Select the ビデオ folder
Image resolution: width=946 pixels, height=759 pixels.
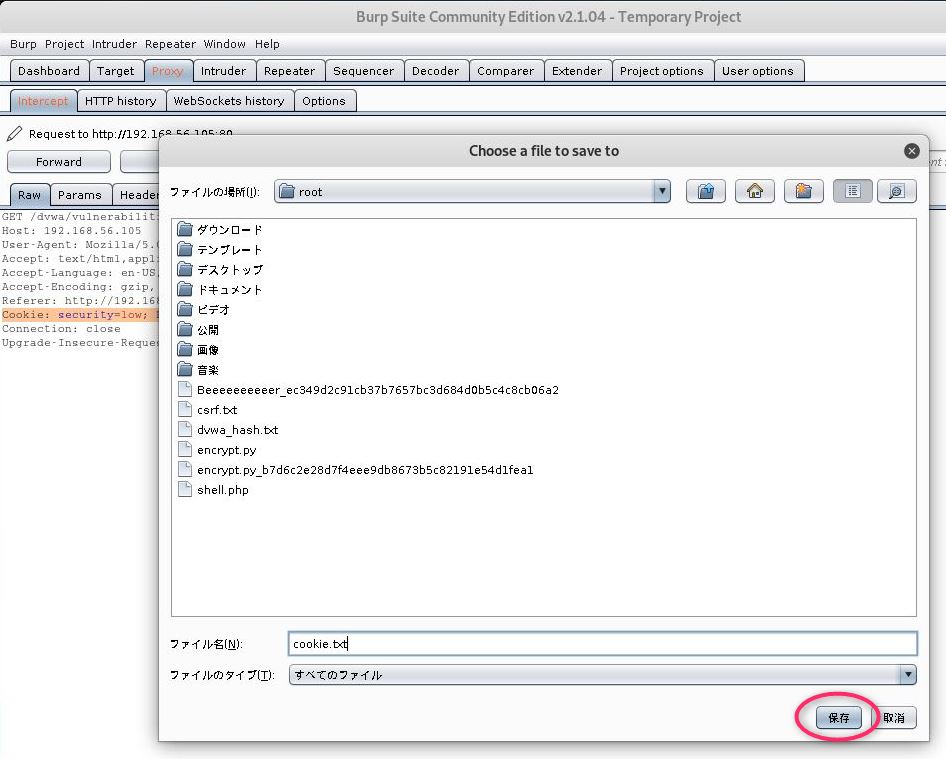point(204,310)
